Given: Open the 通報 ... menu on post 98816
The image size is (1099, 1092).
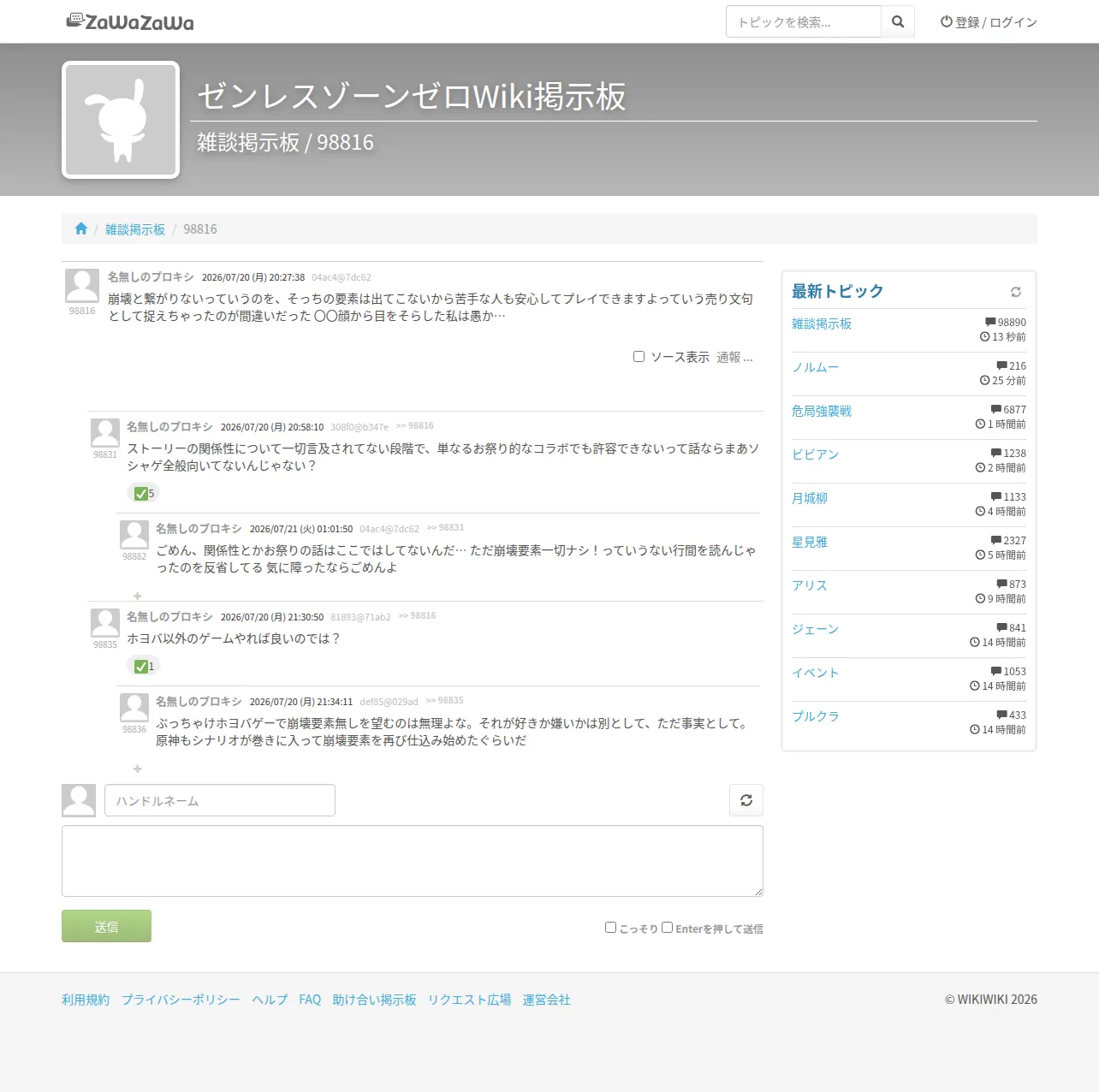Looking at the screenshot, I should [x=734, y=357].
